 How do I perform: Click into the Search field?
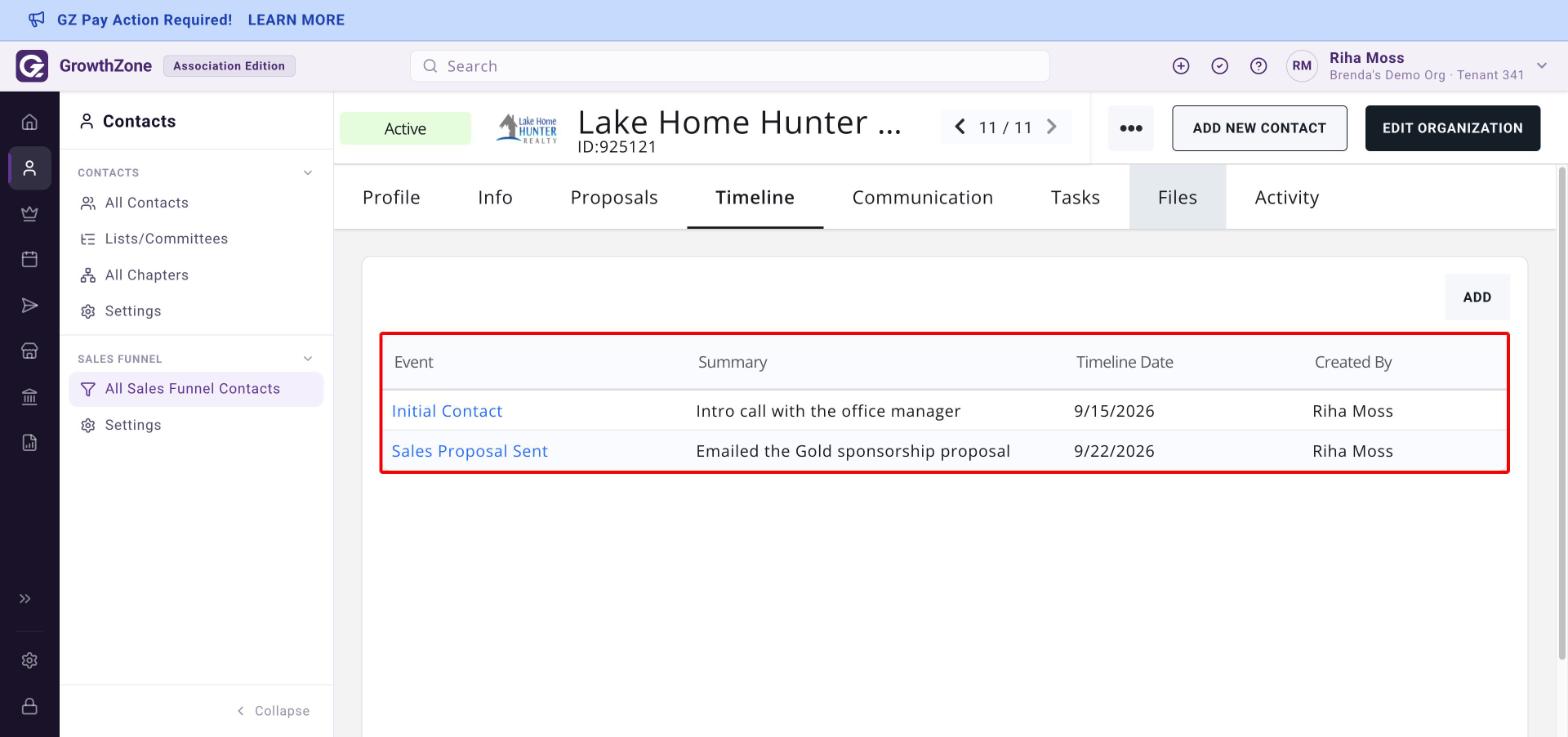(730, 66)
